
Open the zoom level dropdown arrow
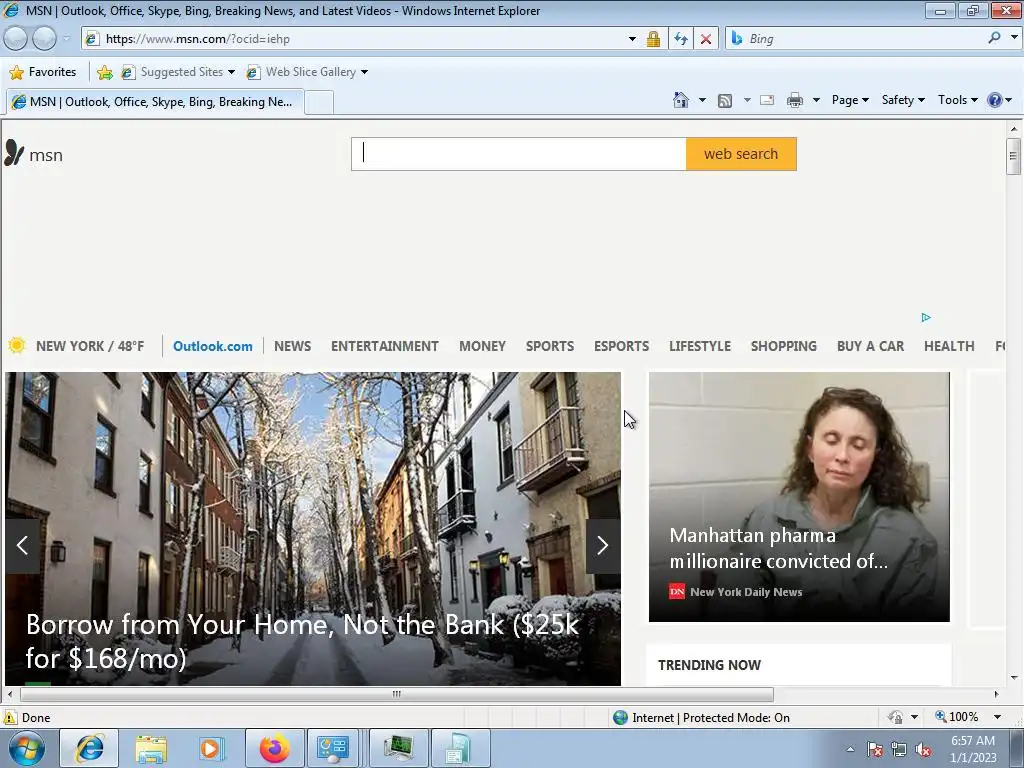(x=997, y=717)
